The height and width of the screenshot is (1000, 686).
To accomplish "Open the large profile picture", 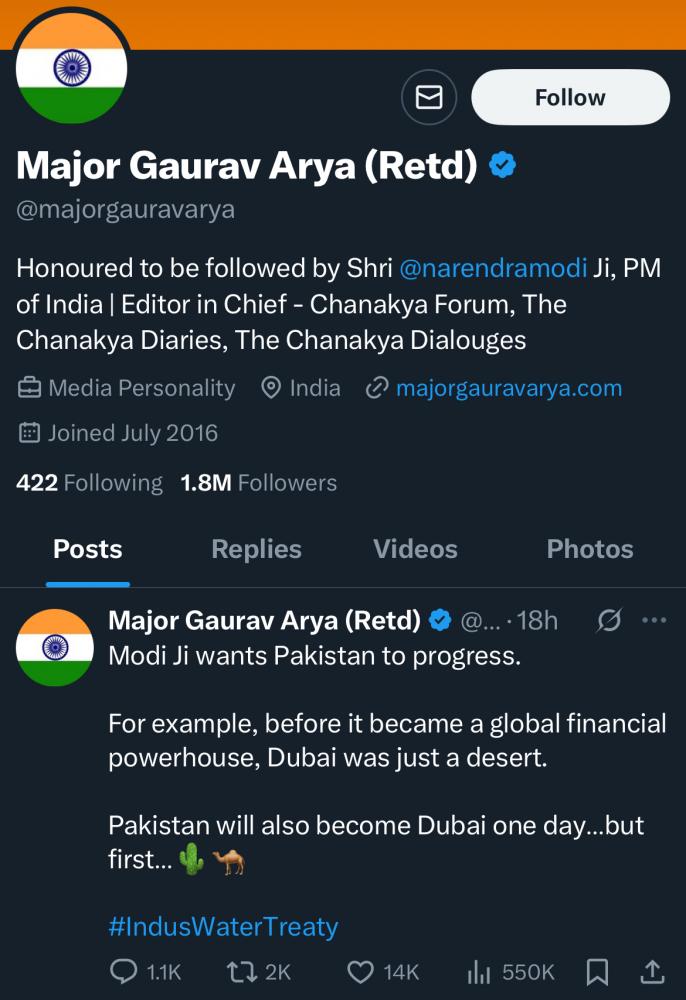I will click(x=72, y=70).
